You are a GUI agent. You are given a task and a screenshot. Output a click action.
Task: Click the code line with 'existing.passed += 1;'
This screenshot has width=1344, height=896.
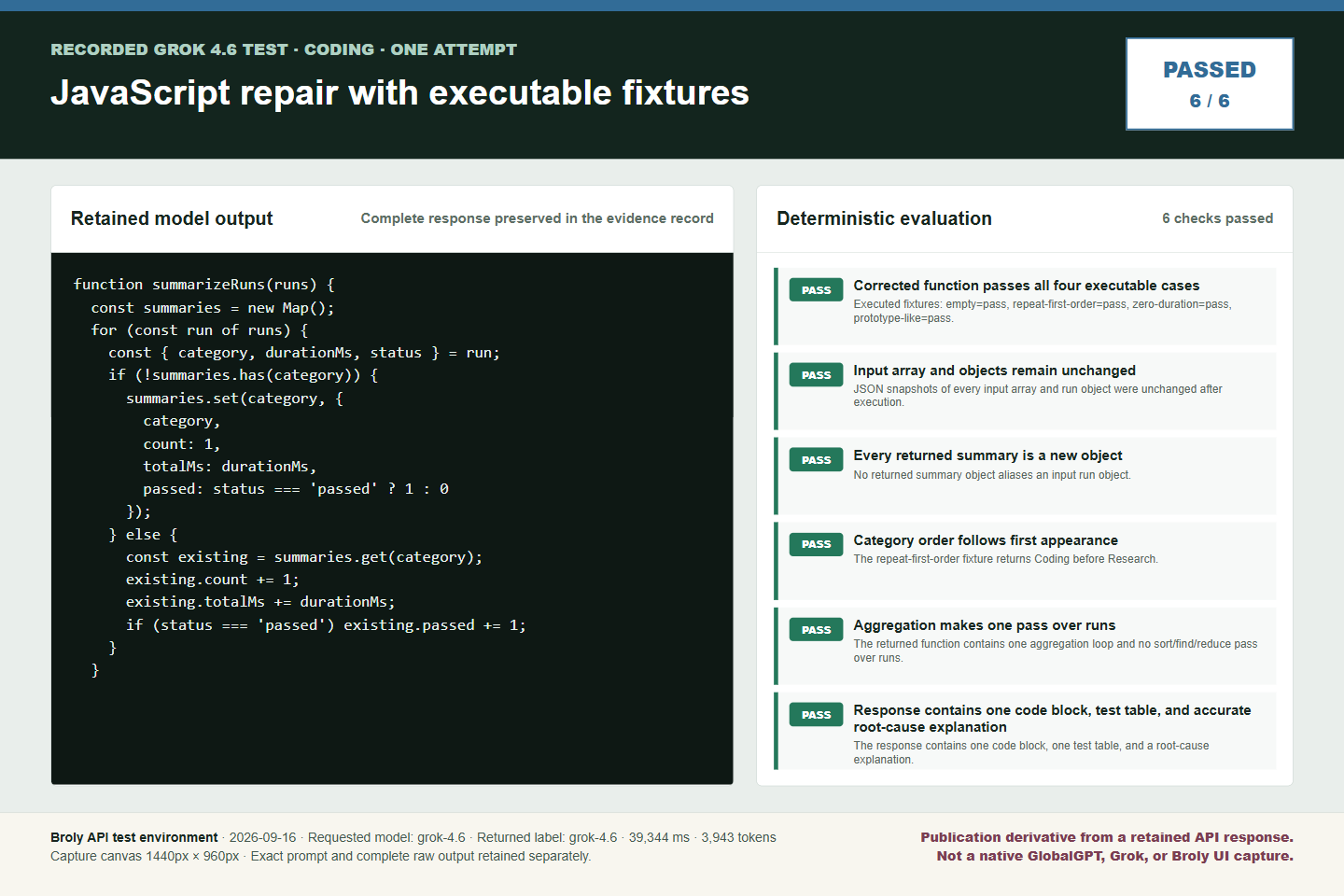[326, 625]
